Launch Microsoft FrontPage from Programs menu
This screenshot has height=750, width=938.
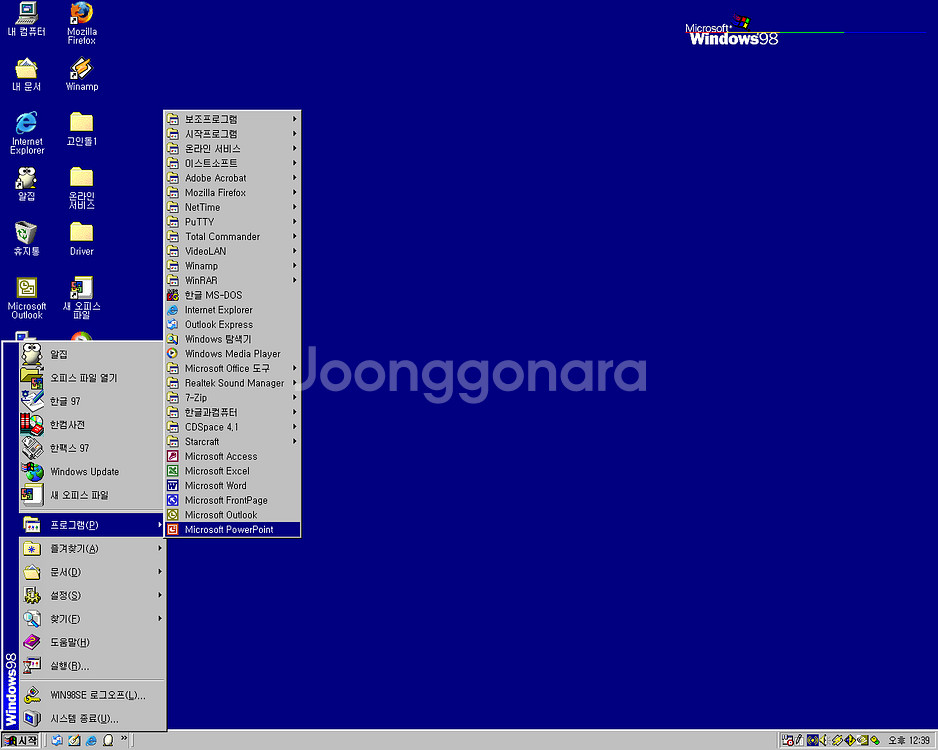point(233,500)
